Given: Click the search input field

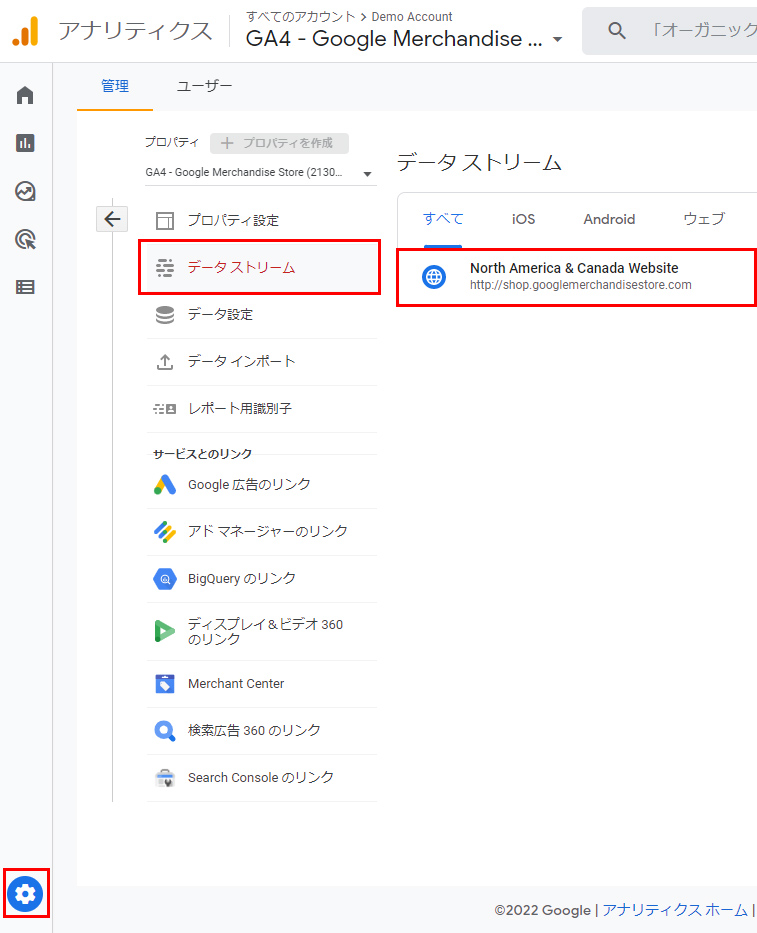Looking at the screenshot, I should 670,31.
